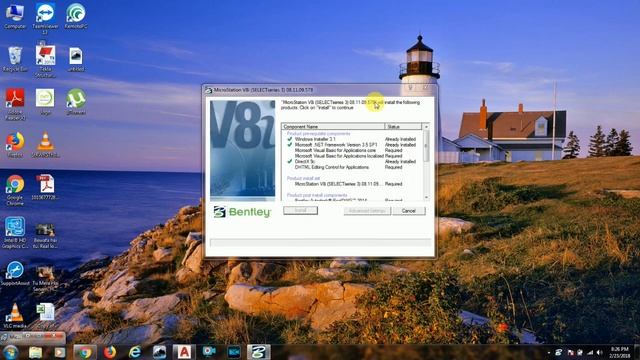Click the Product install set heading

pyautogui.click(x=303, y=178)
